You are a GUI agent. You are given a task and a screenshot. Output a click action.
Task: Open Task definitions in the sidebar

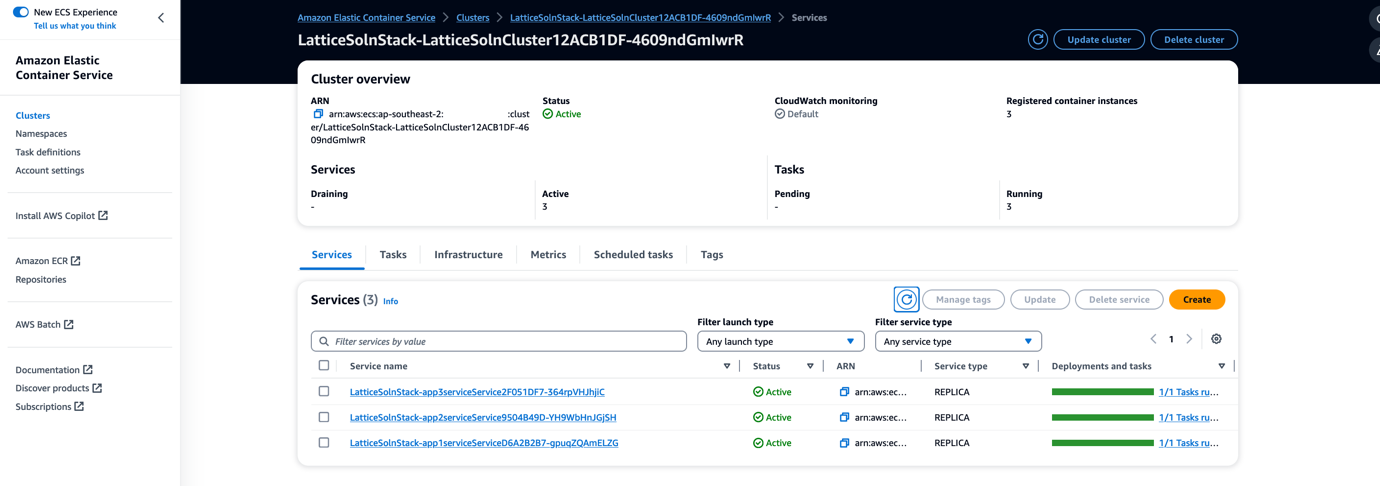48,152
